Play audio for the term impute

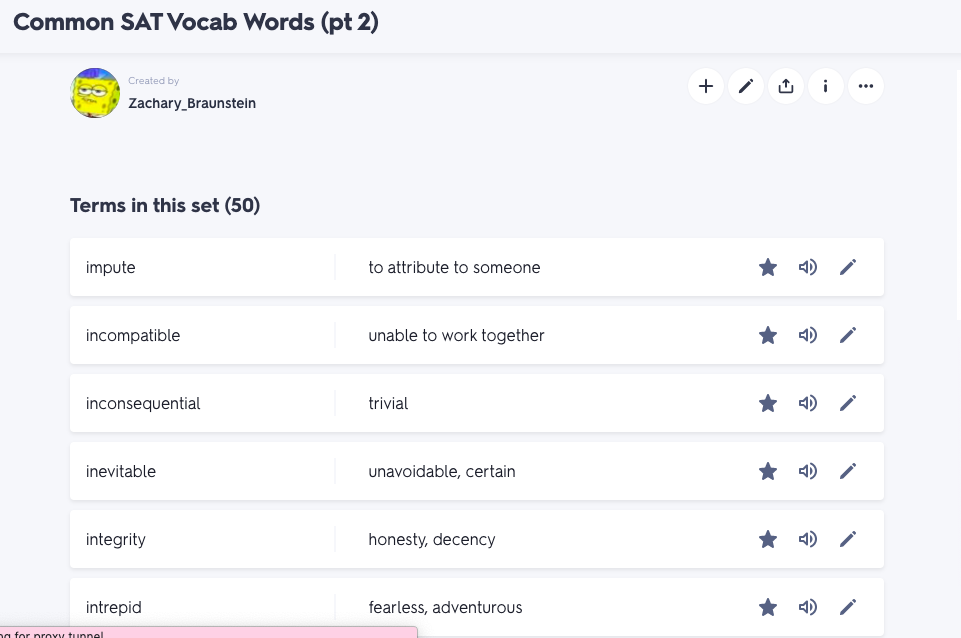(808, 267)
